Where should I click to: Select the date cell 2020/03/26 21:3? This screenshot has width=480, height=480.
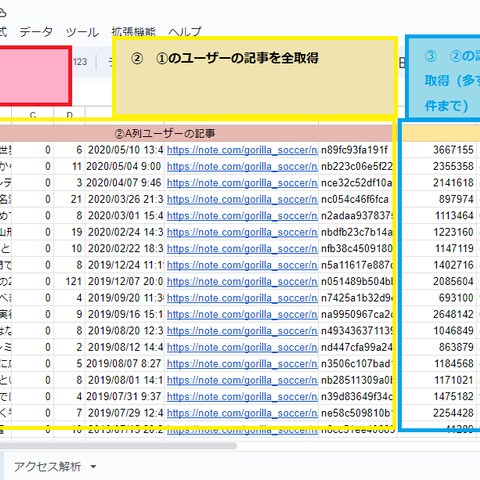pos(125,199)
